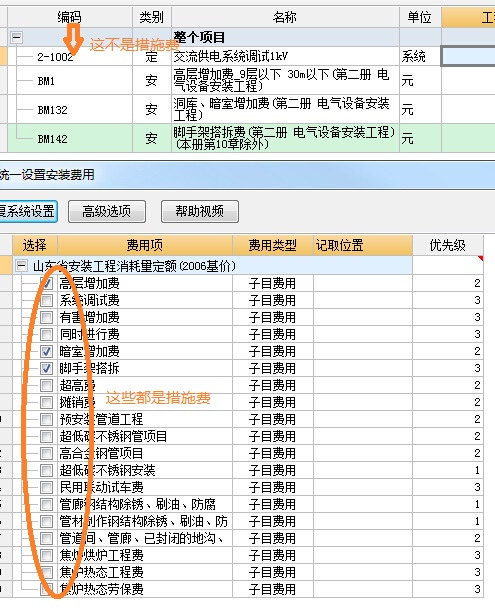Uncheck the 脚手架搭拆 checkbox
The width and height of the screenshot is (495, 614).
tap(47, 368)
